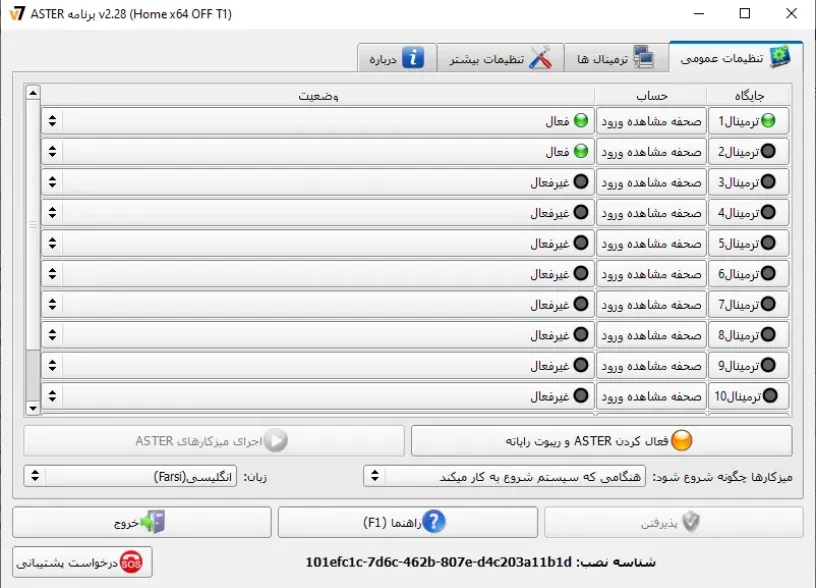
Task: Click the terminal list scrollbar down arrow
Action: coord(31,408)
